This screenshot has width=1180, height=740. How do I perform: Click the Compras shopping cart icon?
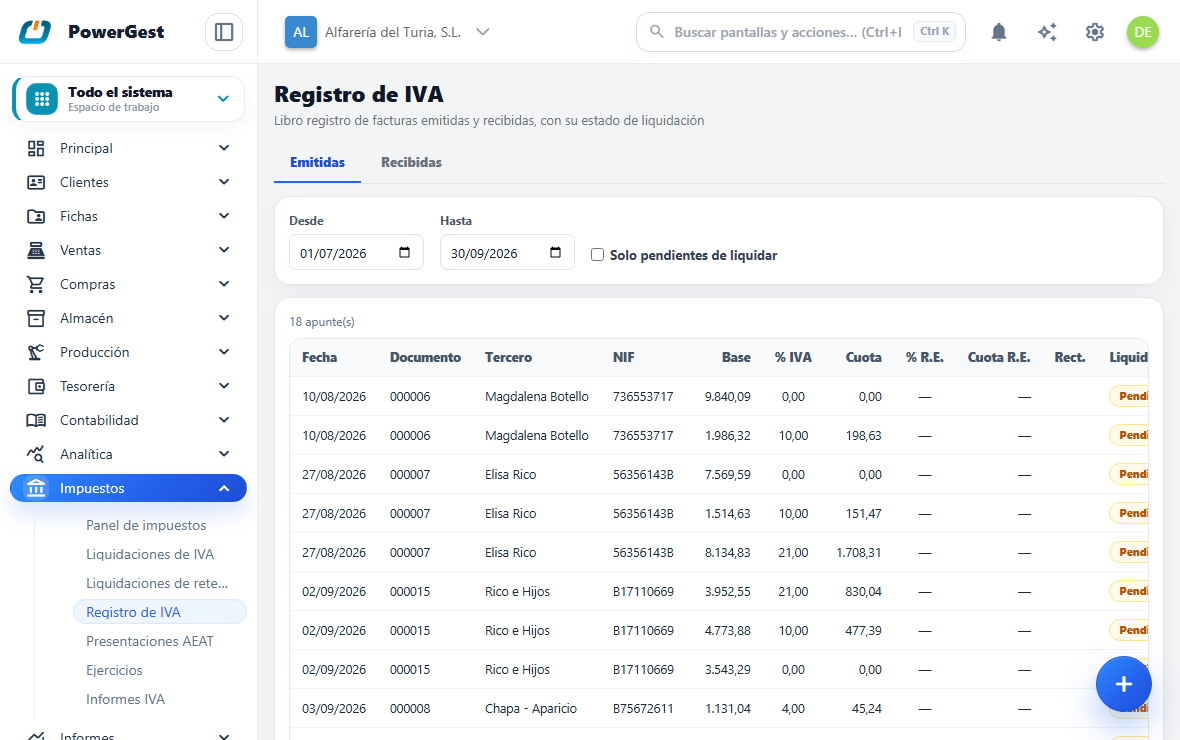pyautogui.click(x=35, y=284)
